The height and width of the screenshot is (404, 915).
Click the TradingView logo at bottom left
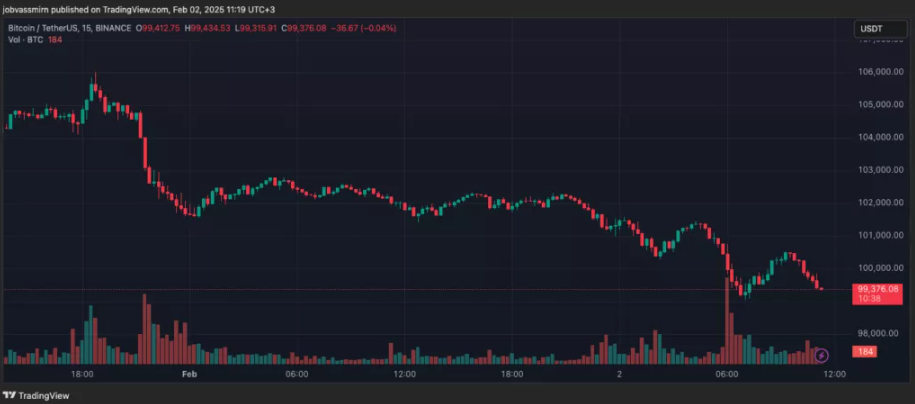tap(37, 396)
